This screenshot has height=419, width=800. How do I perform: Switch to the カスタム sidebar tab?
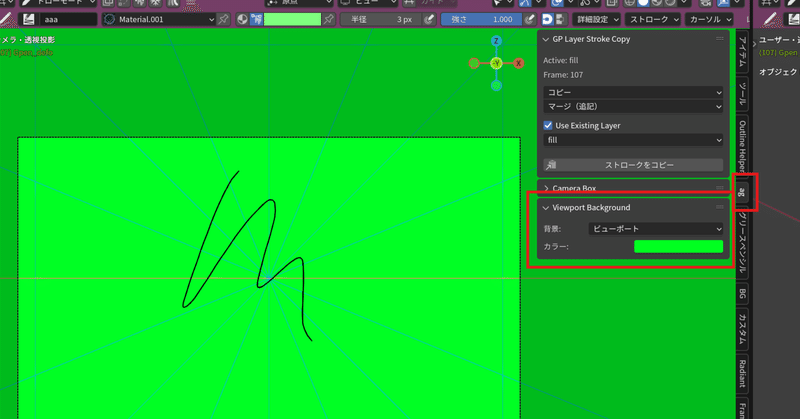tap(742, 329)
